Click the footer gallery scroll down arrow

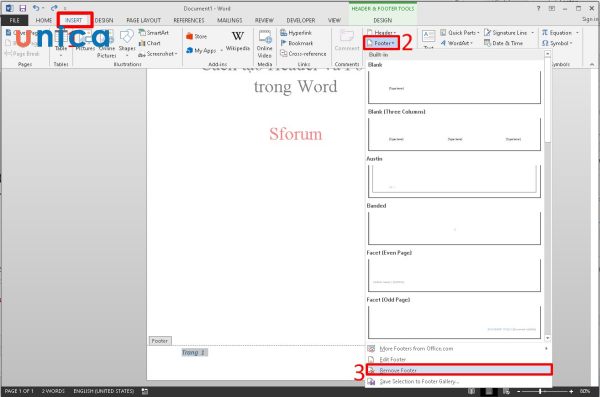[548, 338]
